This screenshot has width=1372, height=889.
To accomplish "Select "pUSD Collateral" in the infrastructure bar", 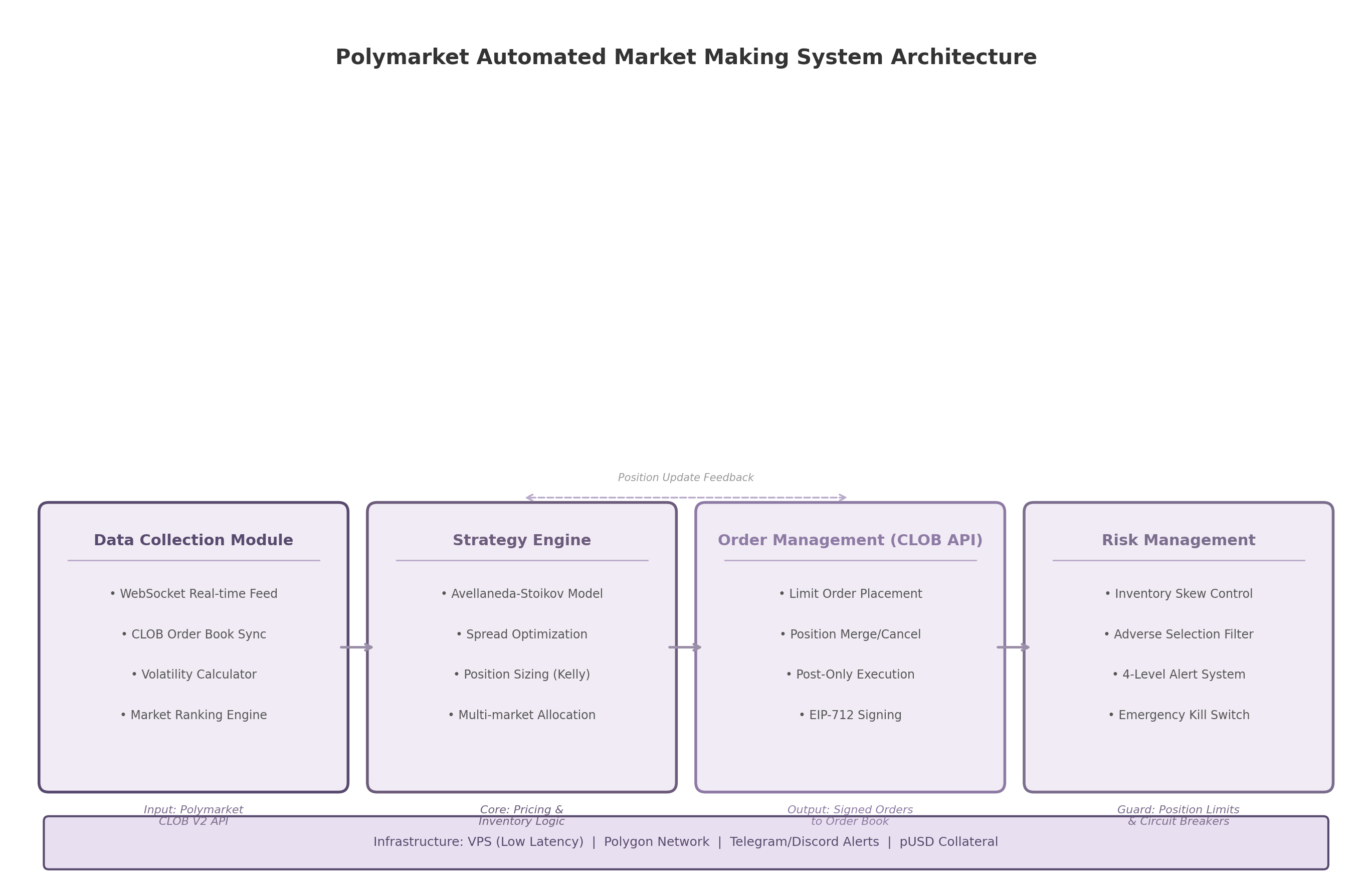I will pos(949,842).
